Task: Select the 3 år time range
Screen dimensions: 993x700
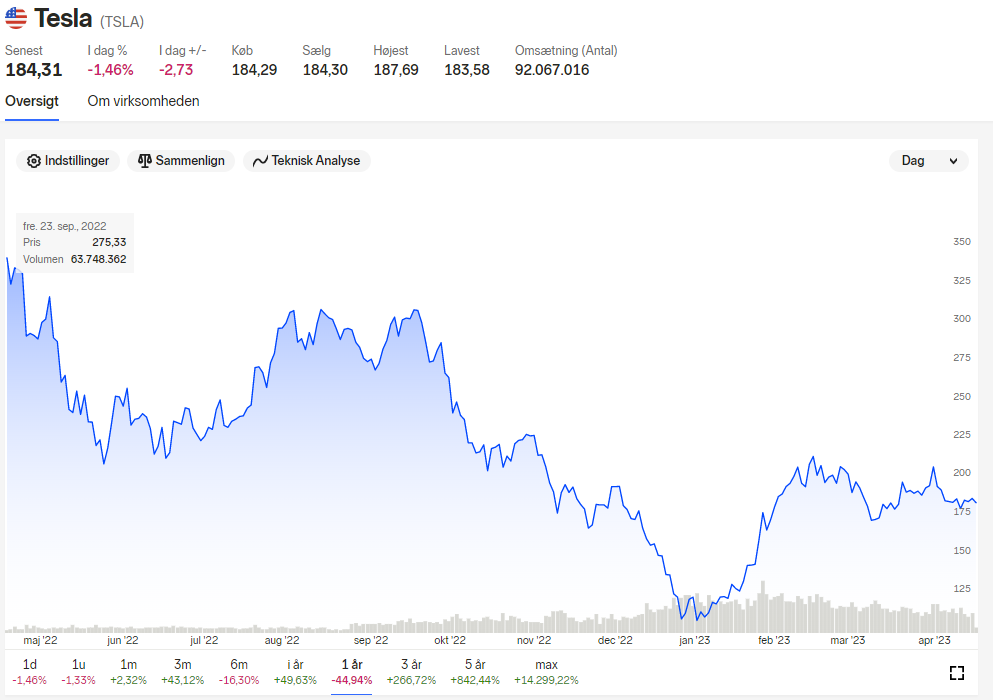Action: pyautogui.click(x=411, y=672)
